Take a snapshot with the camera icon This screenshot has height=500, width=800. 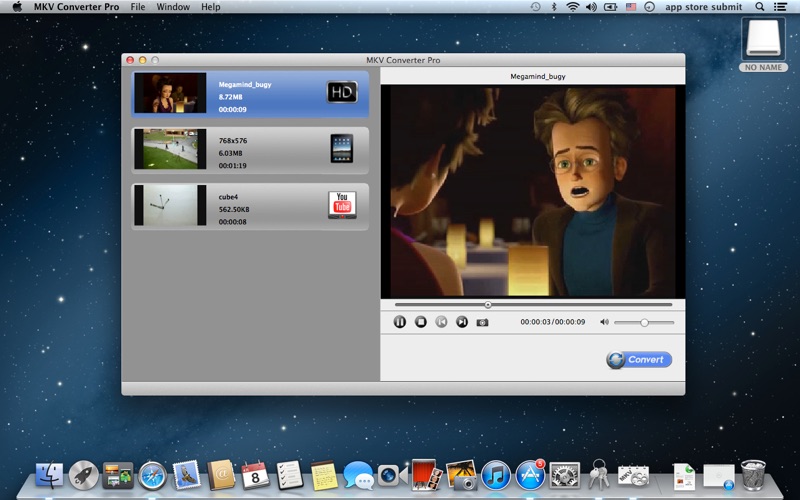pos(482,322)
